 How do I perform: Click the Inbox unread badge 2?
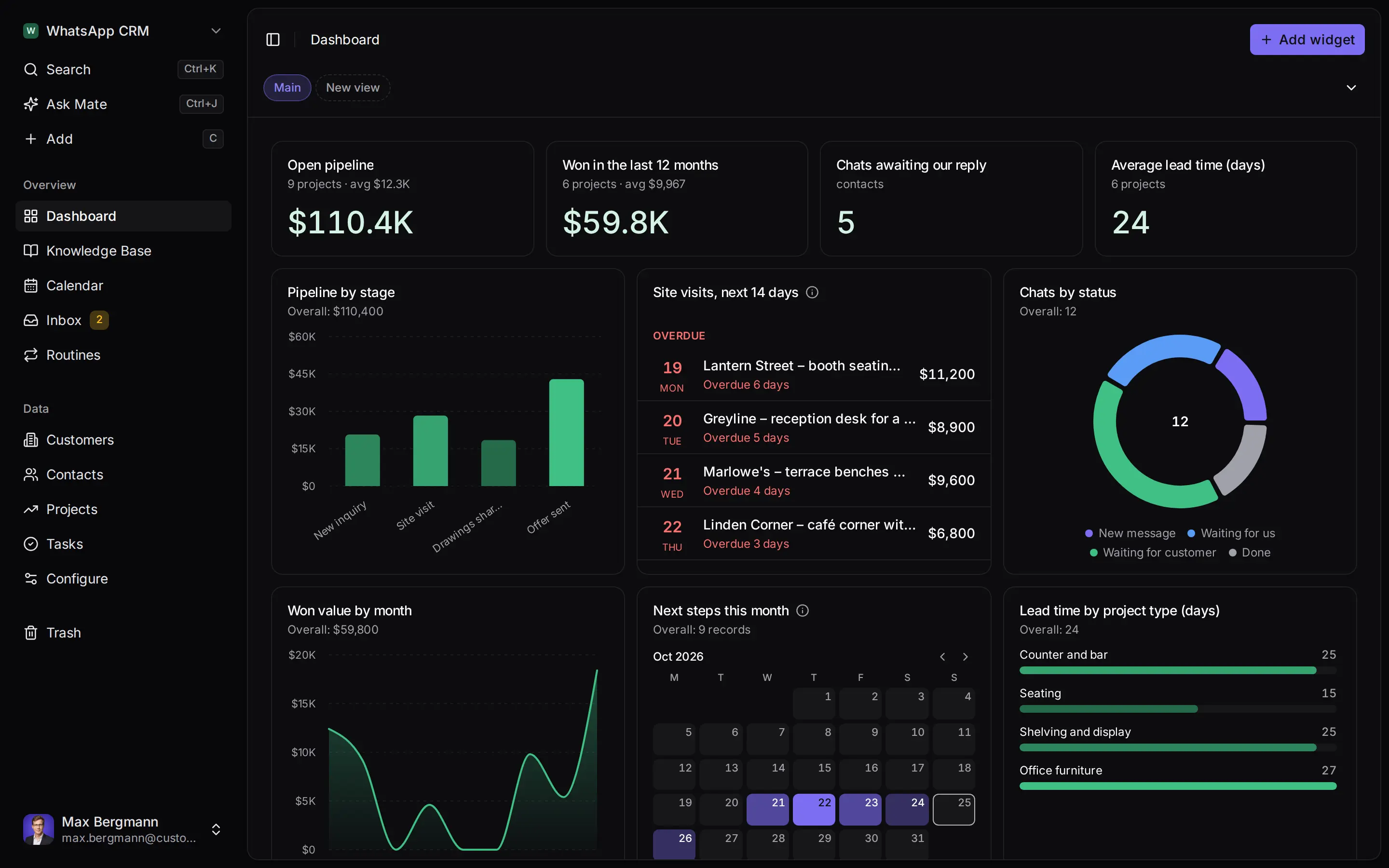coord(99,320)
